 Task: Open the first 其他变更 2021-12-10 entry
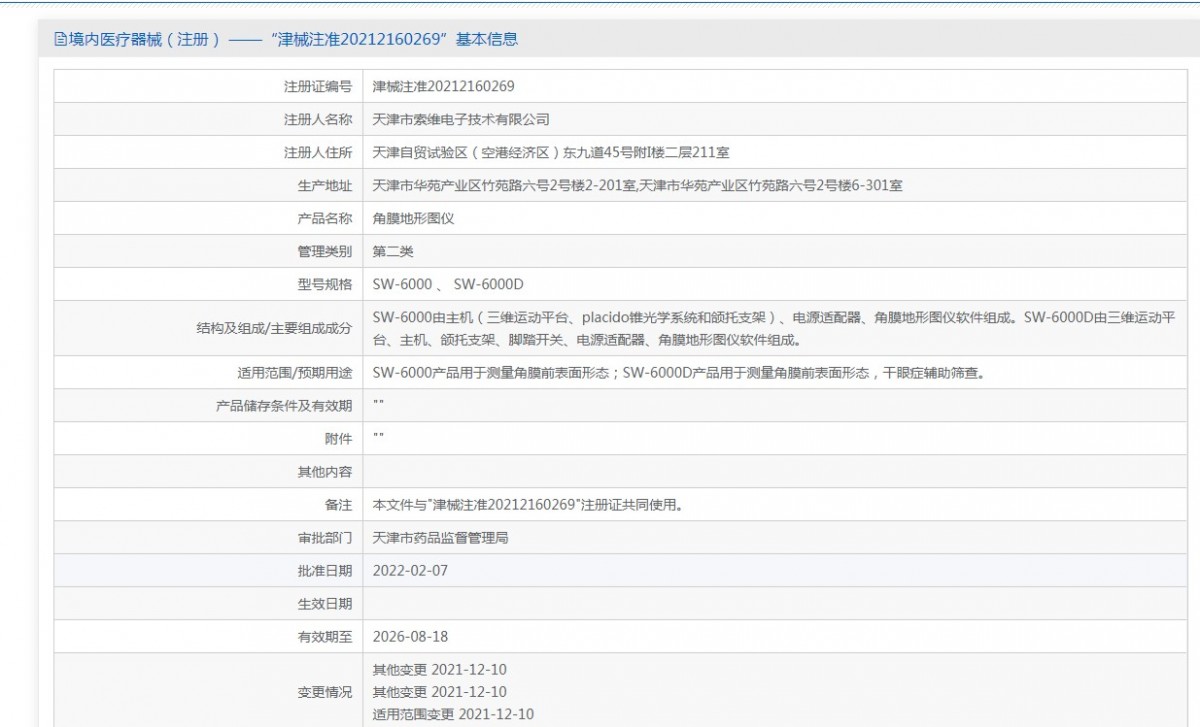tap(439, 670)
